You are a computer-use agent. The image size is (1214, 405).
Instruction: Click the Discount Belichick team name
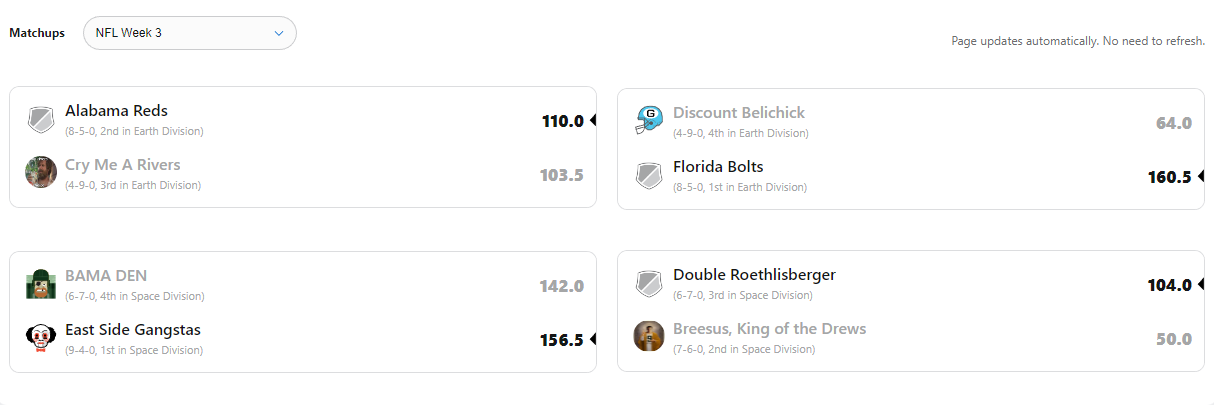738,113
